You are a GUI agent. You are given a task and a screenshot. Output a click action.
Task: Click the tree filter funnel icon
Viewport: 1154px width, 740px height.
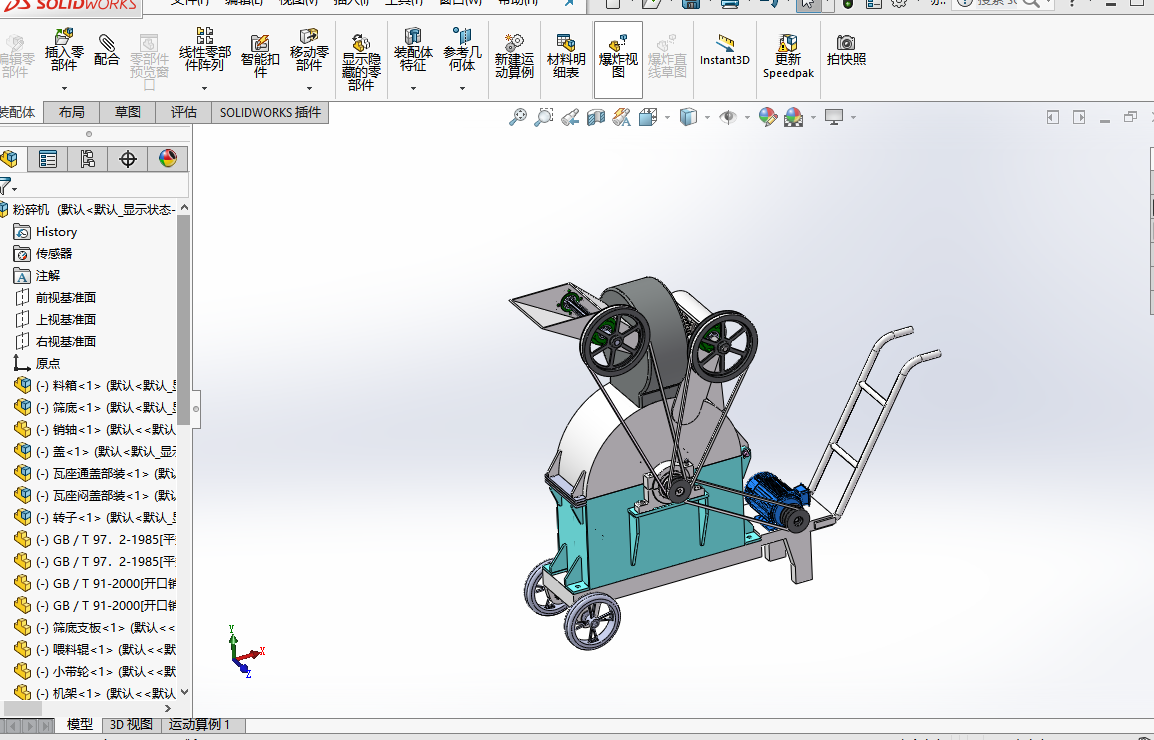point(6,186)
